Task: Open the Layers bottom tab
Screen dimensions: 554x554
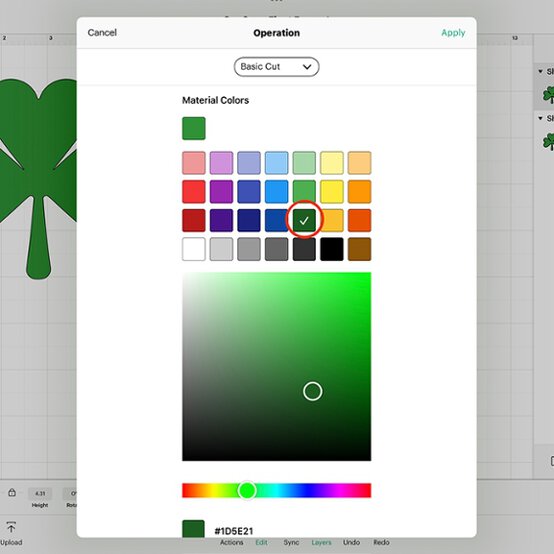Action: click(x=321, y=542)
